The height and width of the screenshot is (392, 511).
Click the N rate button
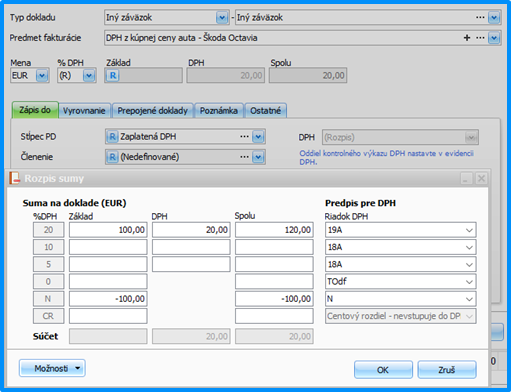tap(48, 299)
